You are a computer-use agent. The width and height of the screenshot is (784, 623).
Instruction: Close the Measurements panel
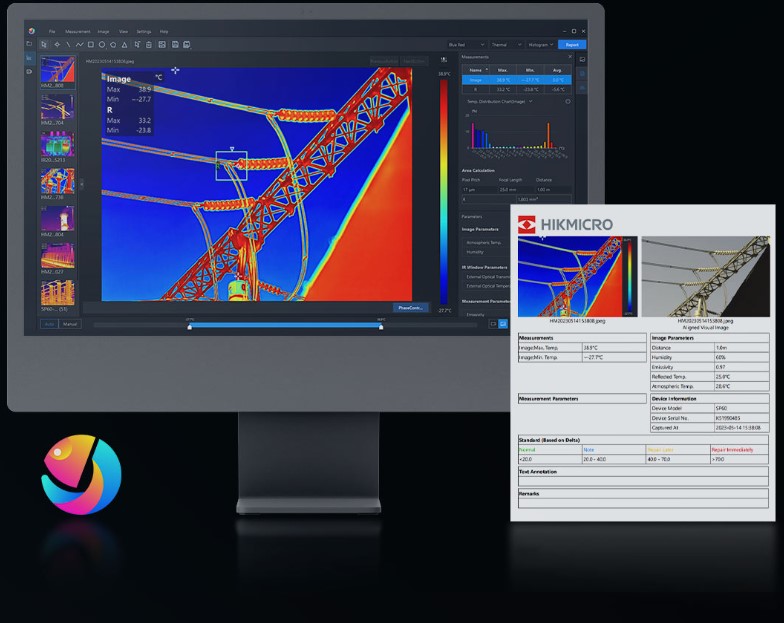pyautogui.click(x=570, y=57)
